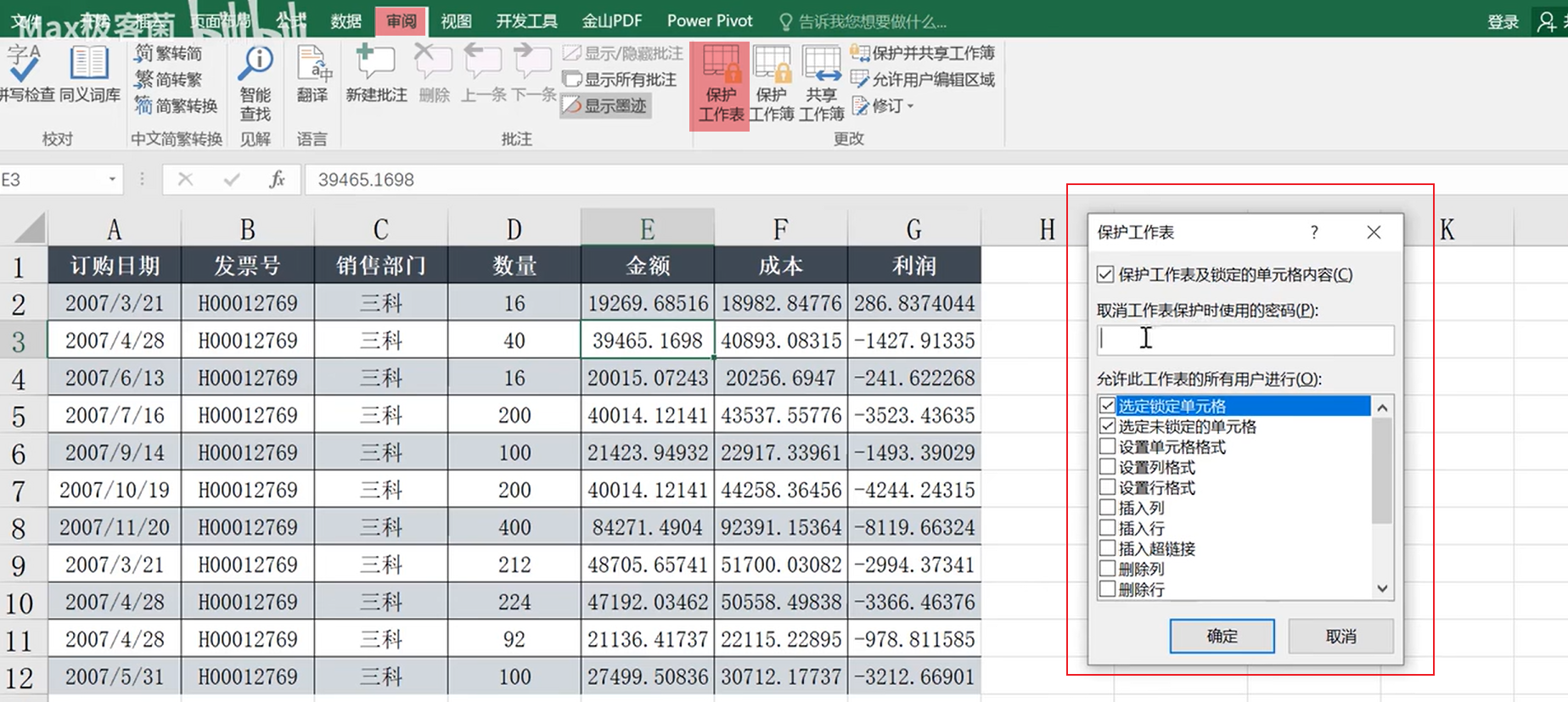Enable 插入行 checkbox
This screenshot has height=702, width=1568.
click(x=1107, y=528)
